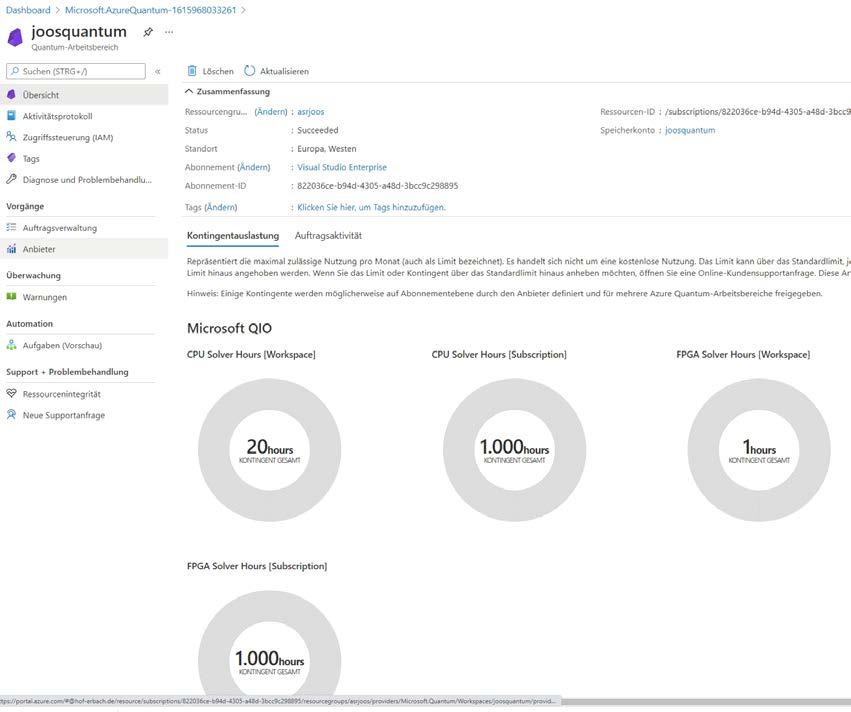Click the Automation section header
The height and width of the screenshot is (712, 851).
click(29, 323)
